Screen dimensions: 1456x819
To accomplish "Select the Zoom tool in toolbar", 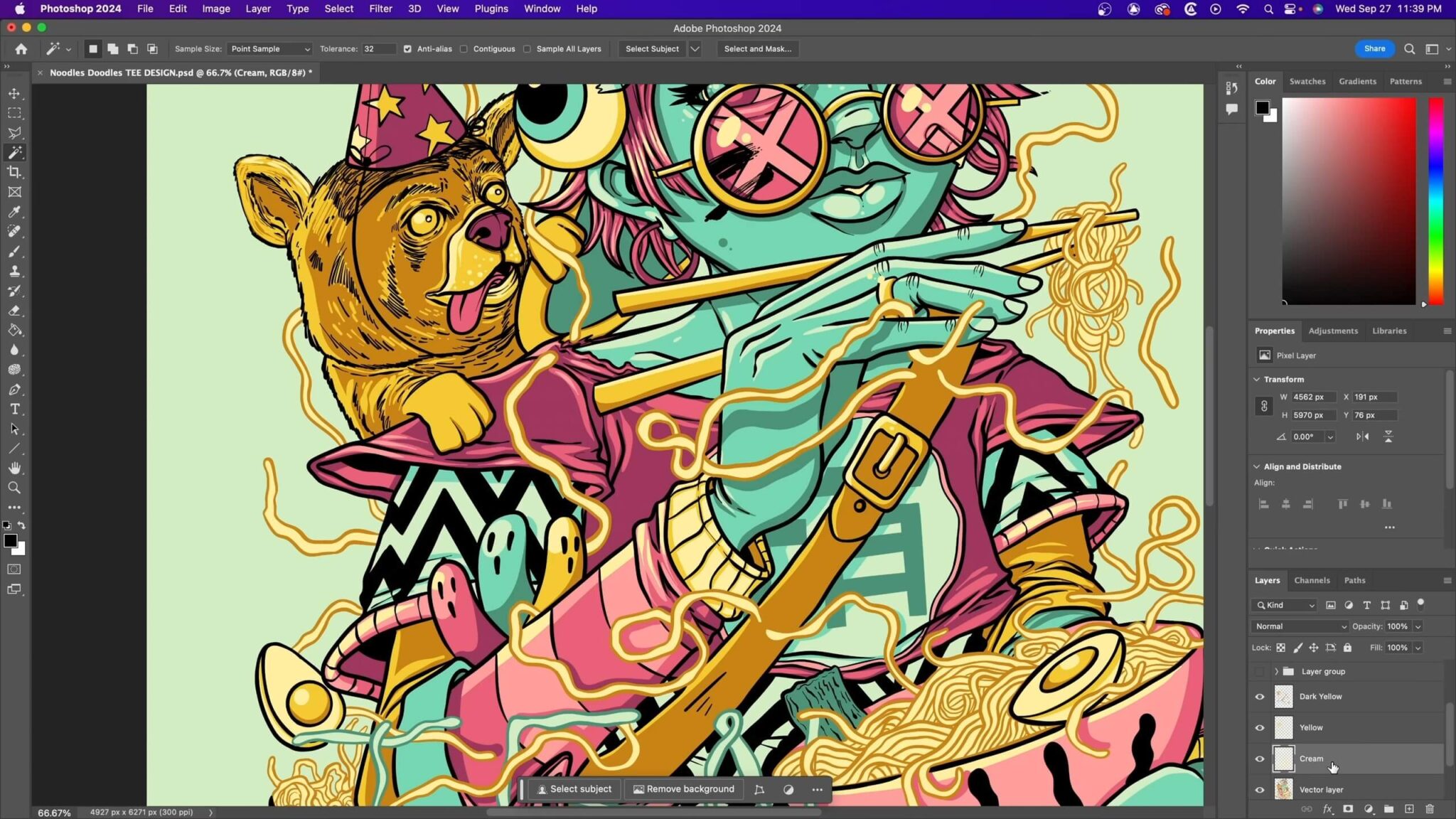I will (x=14, y=488).
